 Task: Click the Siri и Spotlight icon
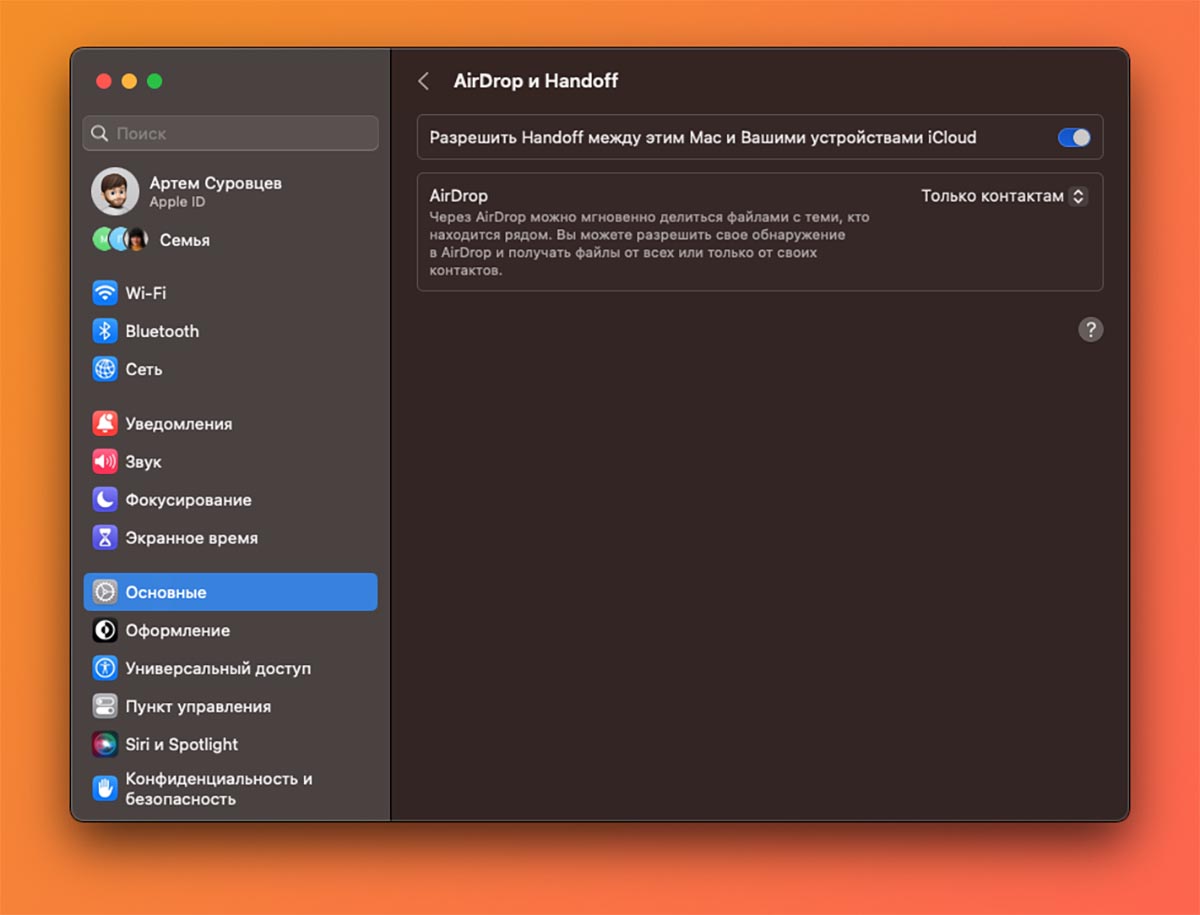[x=105, y=744]
